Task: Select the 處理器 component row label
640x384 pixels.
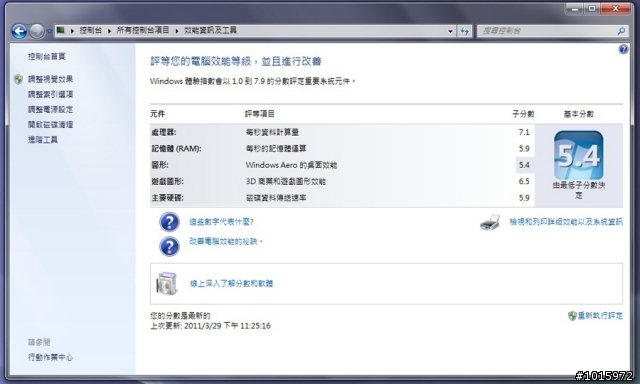Action: 164,132
